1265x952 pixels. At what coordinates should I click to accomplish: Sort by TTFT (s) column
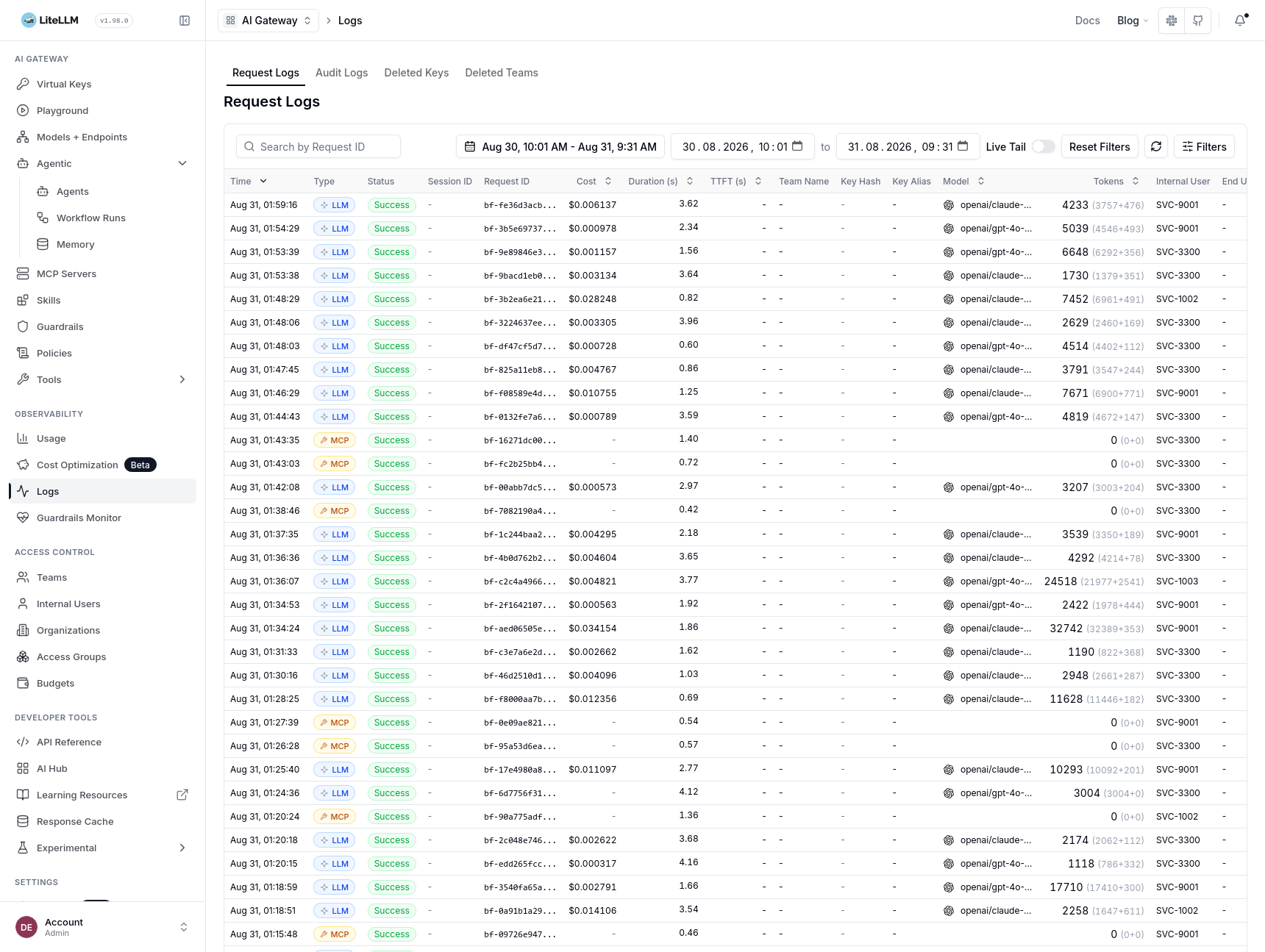click(x=736, y=182)
